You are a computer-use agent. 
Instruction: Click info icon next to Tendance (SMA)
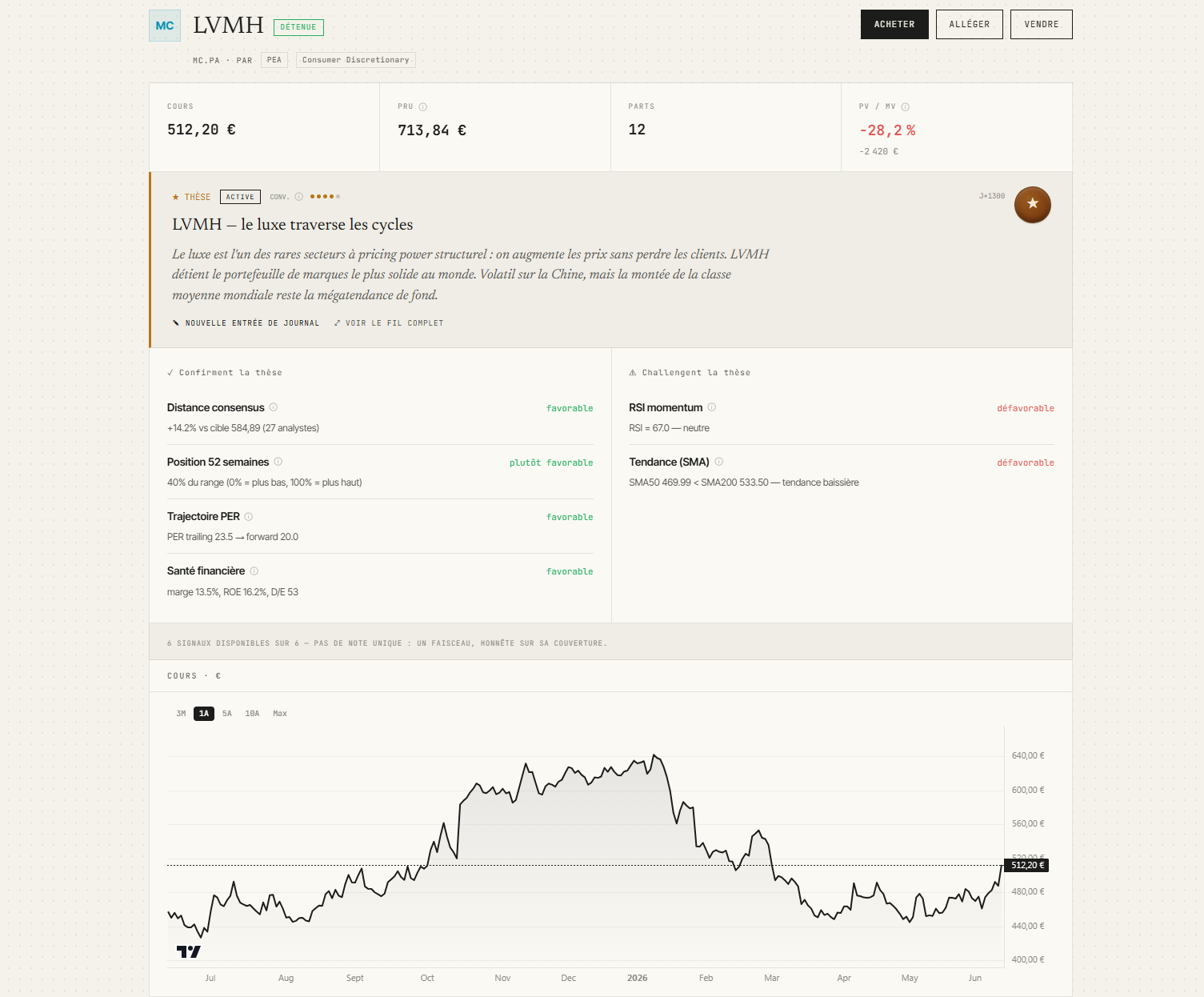coord(719,462)
